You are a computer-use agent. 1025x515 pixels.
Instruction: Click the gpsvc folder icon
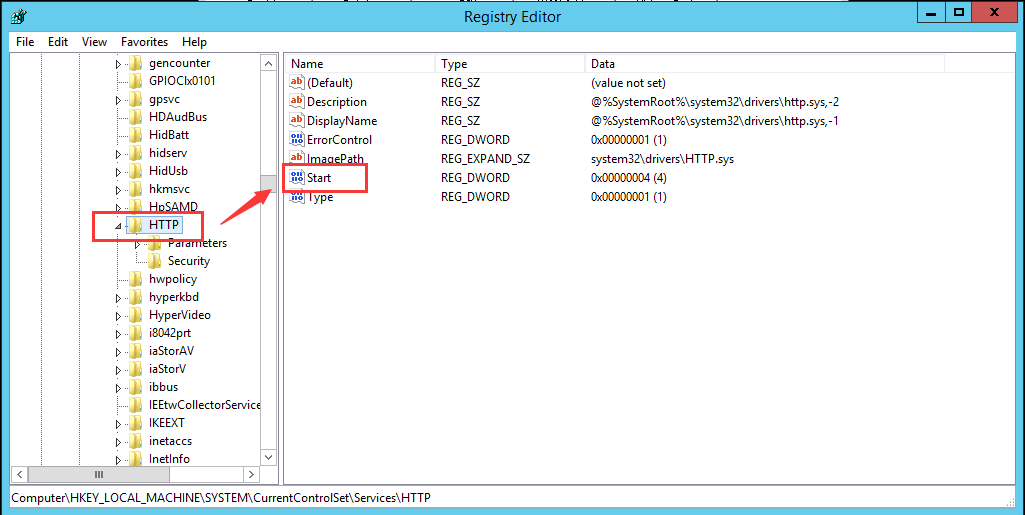[135, 99]
